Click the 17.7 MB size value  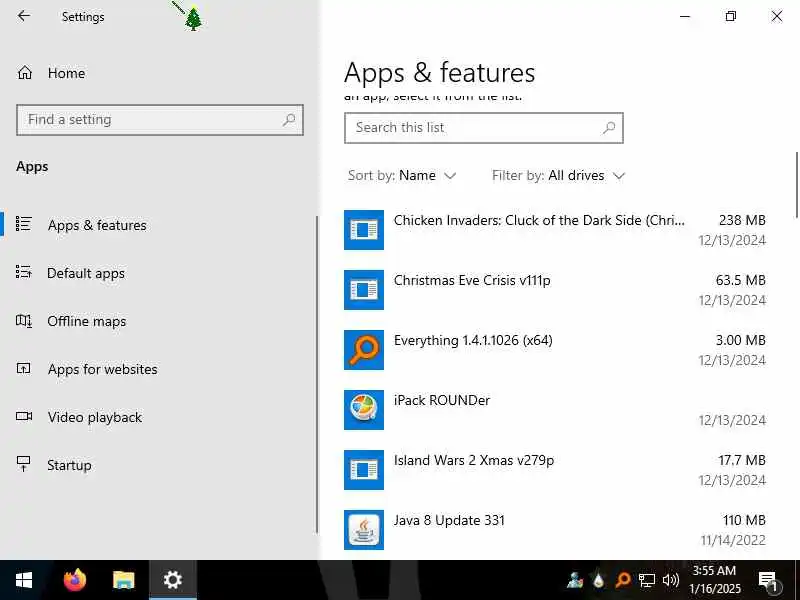click(742, 460)
